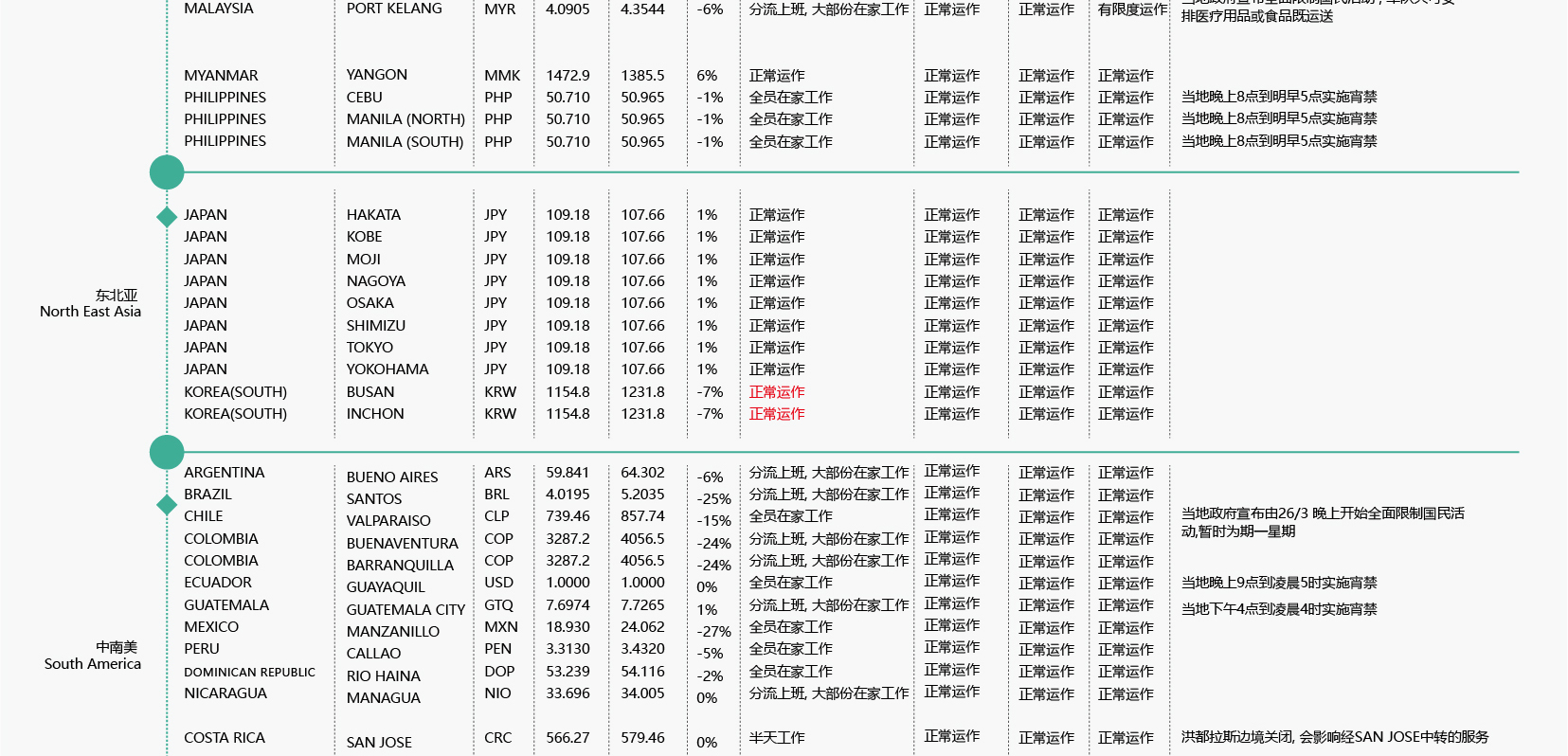Click the HAKATA port cell

point(373,215)
